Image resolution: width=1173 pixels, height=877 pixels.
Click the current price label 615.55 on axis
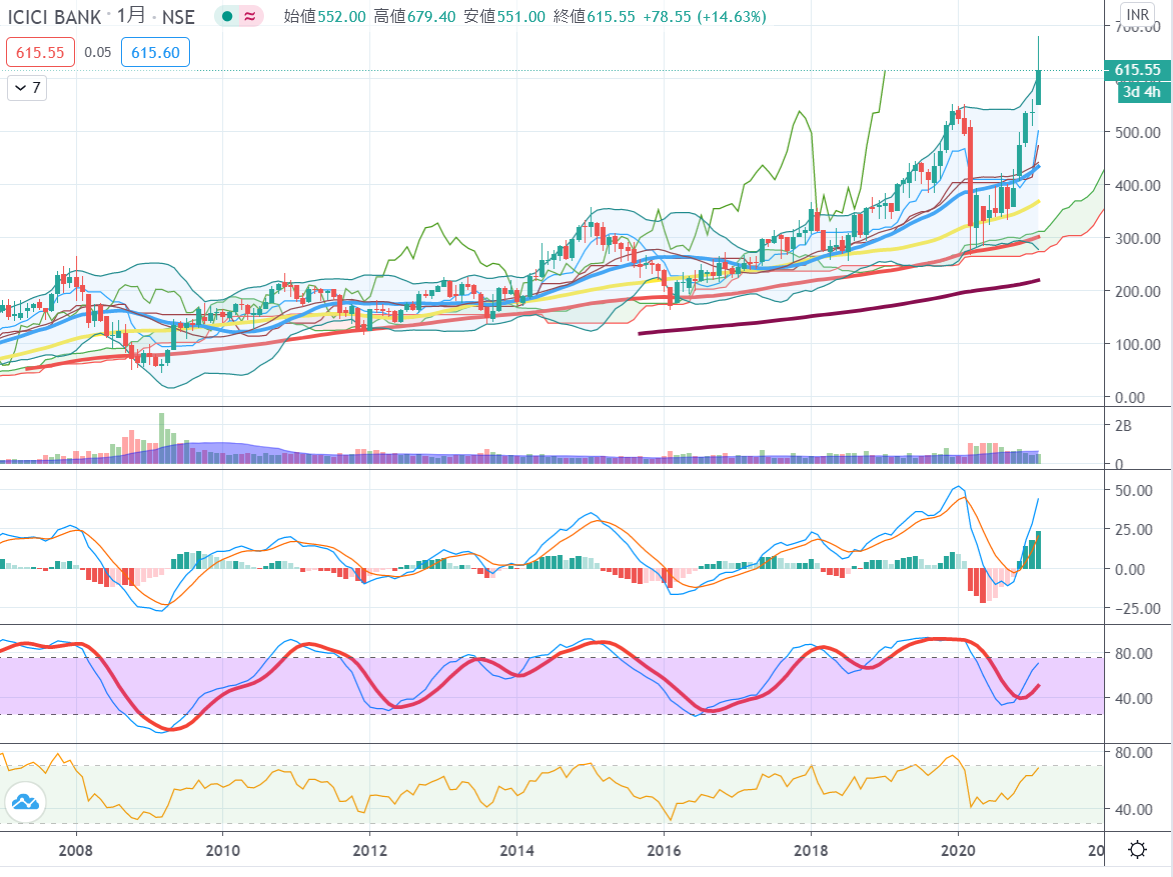1137,70
